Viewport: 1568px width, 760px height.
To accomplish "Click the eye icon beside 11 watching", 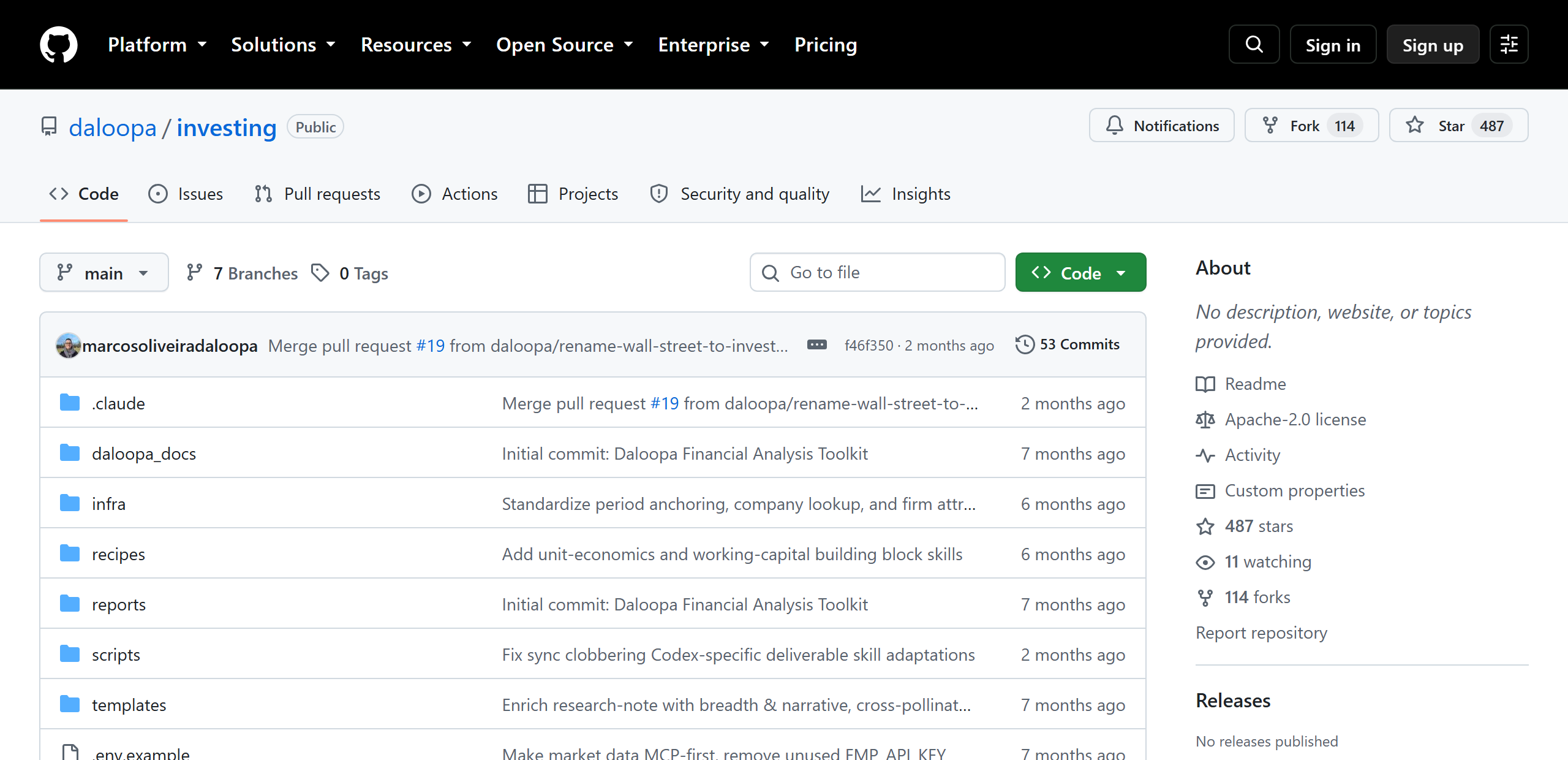I will click(x=1205, y=562).
